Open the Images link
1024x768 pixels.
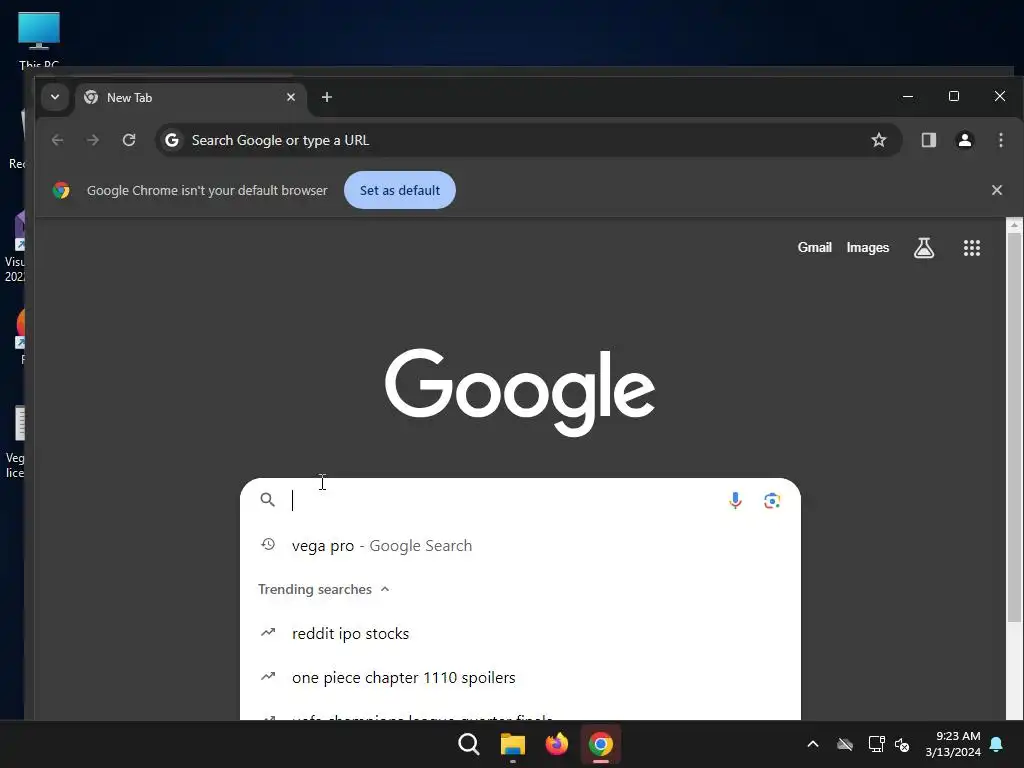point(867,248)
